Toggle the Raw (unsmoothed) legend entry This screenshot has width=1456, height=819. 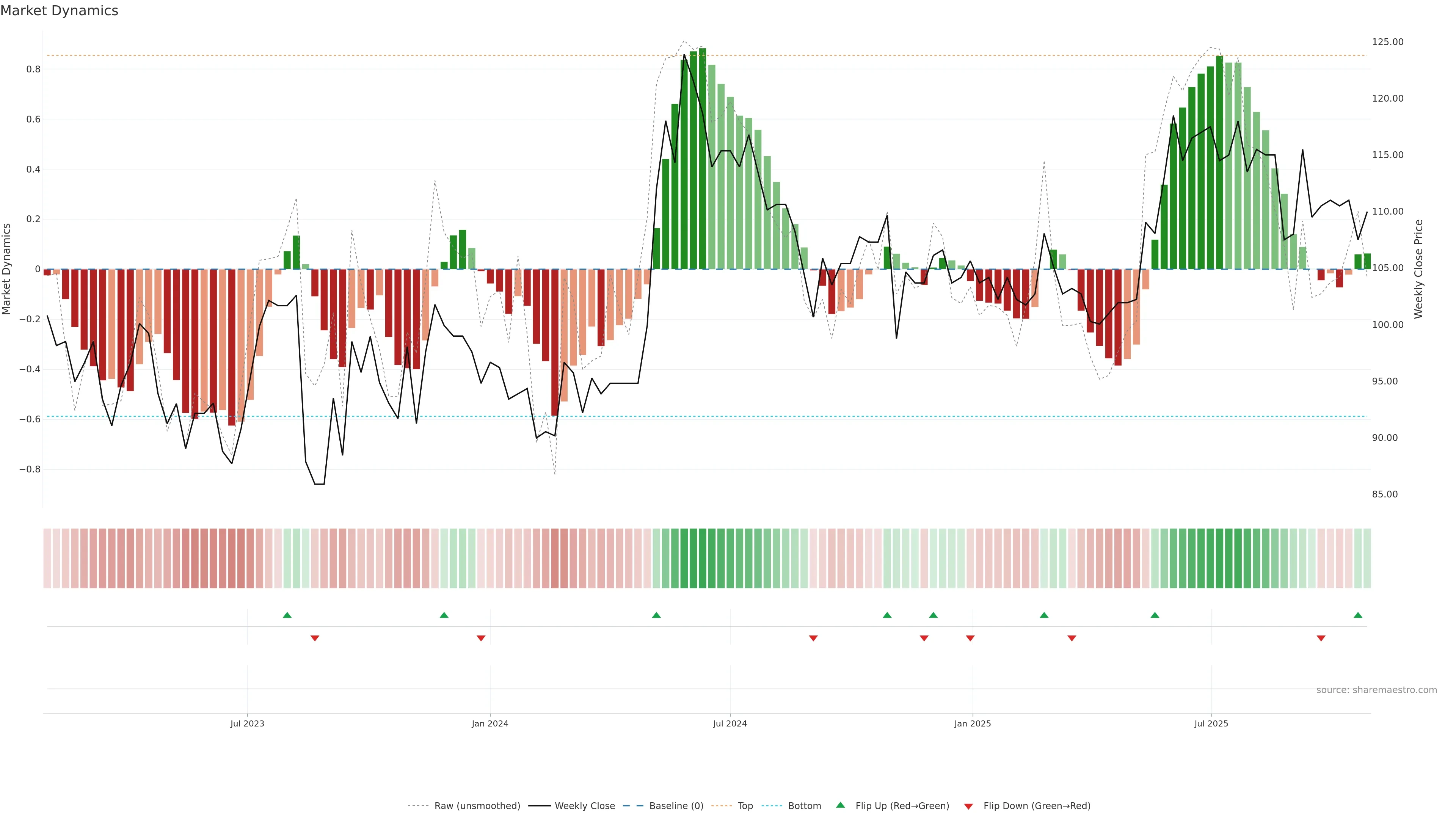(477, 805)
